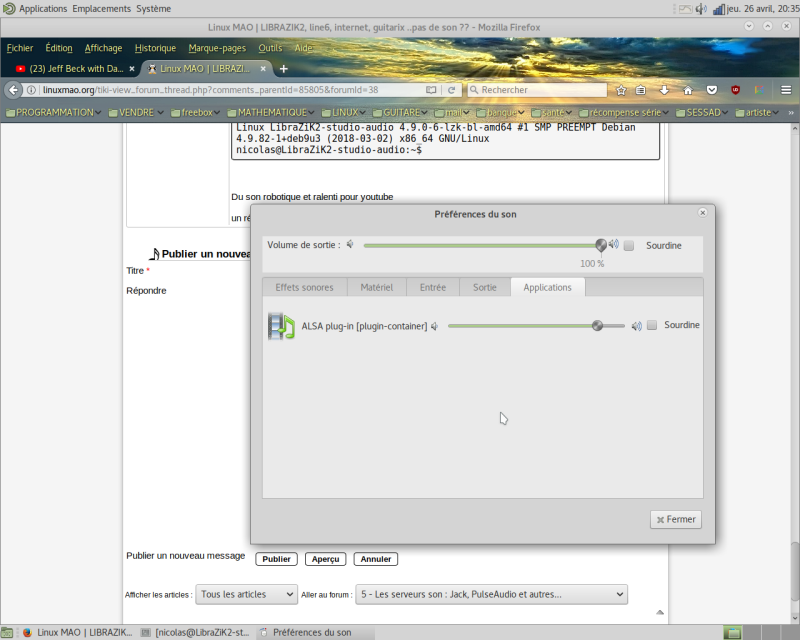
Task: Switch to Entrée tab
Action: [x=433, y=287]
